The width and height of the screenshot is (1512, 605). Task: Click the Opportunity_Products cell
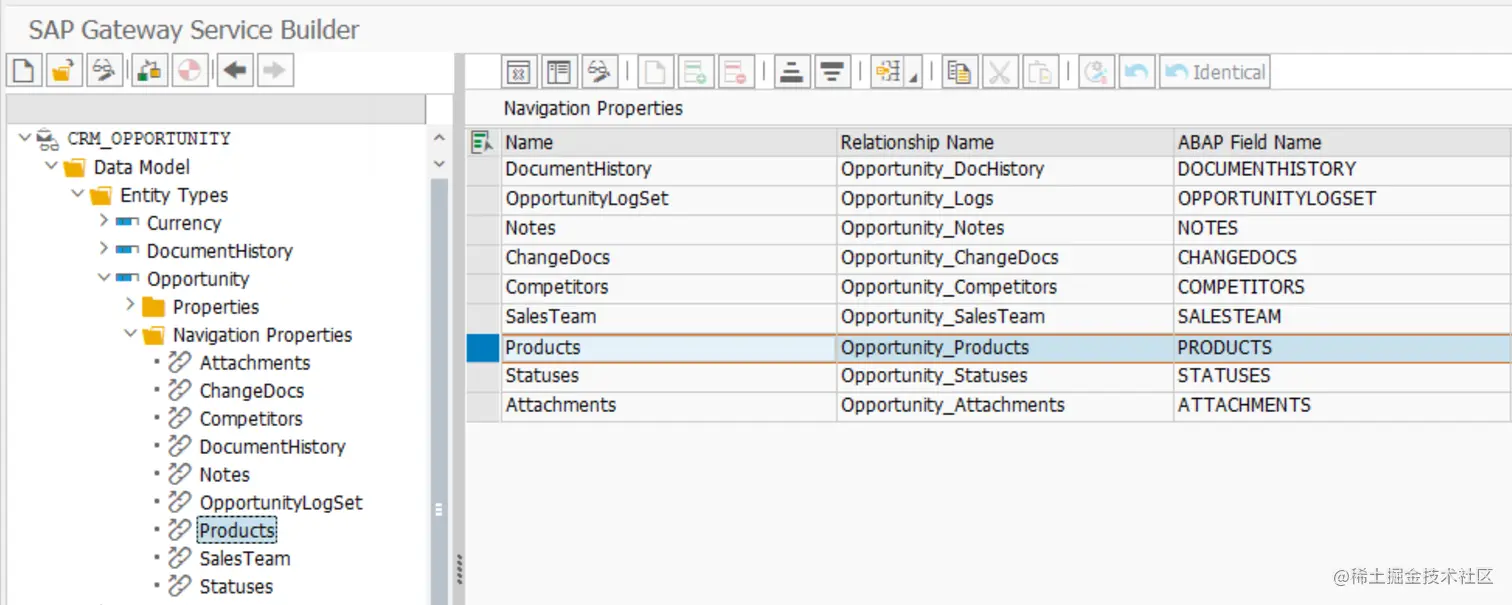1005,347
